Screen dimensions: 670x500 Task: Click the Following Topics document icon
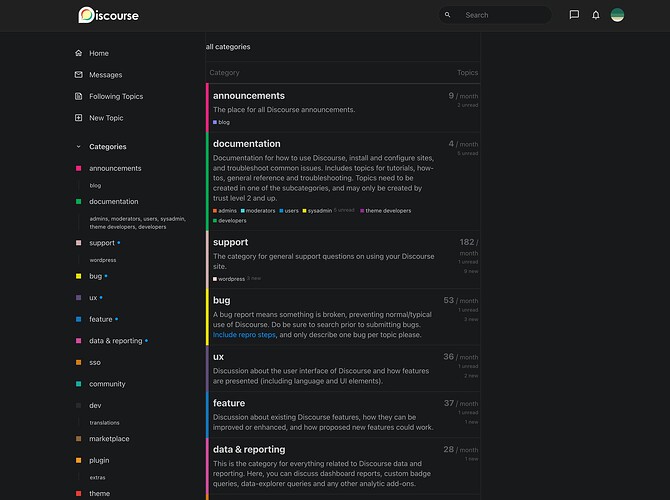(x=79, y=96)
